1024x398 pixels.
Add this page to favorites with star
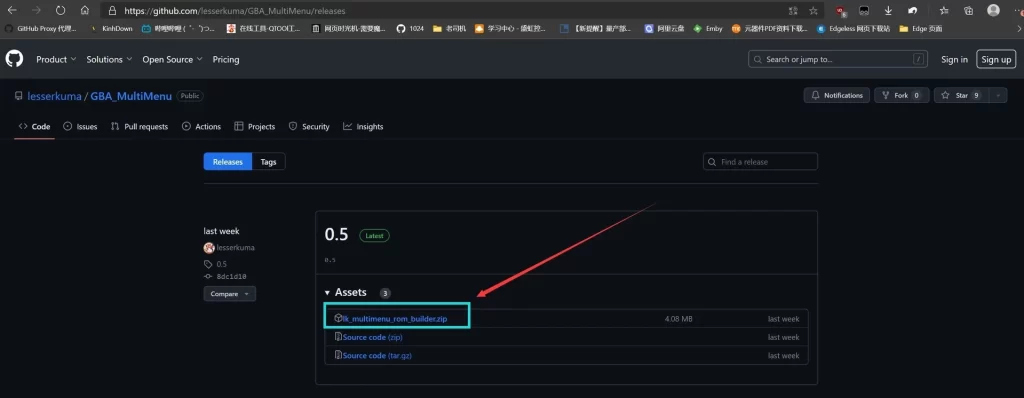pyautogui.click(x=813, y=10)
